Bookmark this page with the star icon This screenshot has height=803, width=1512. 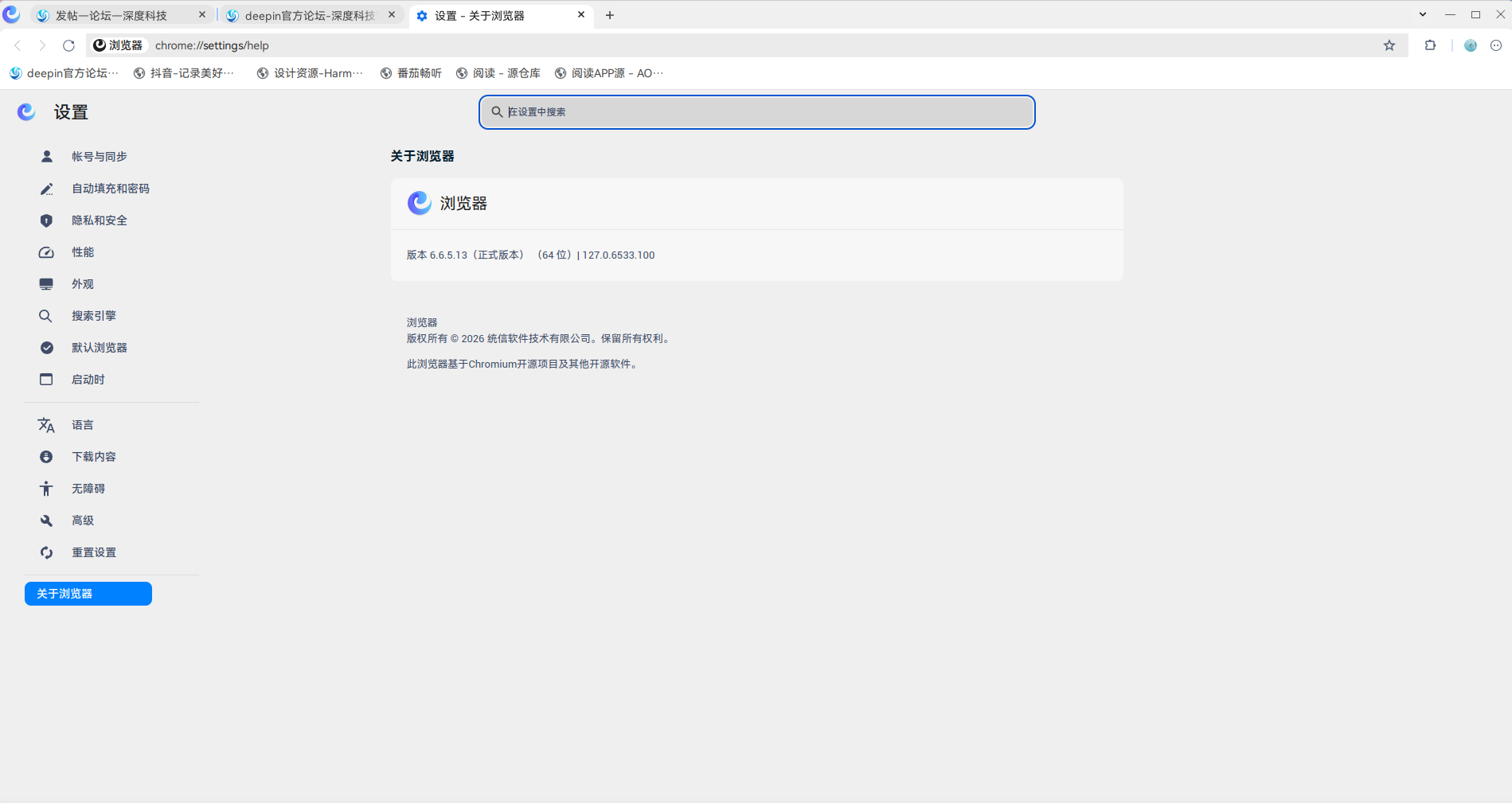click(1389, 45)
